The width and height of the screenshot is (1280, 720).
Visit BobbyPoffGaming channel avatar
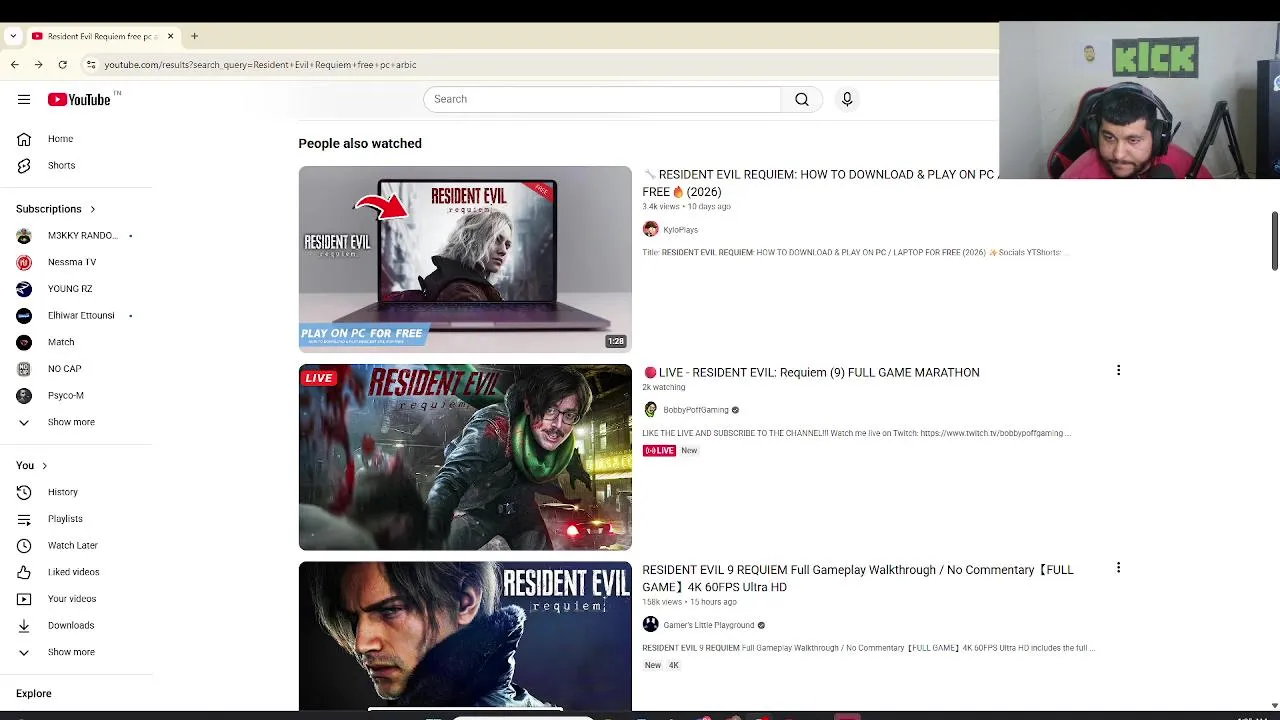[x=650, y=409]
